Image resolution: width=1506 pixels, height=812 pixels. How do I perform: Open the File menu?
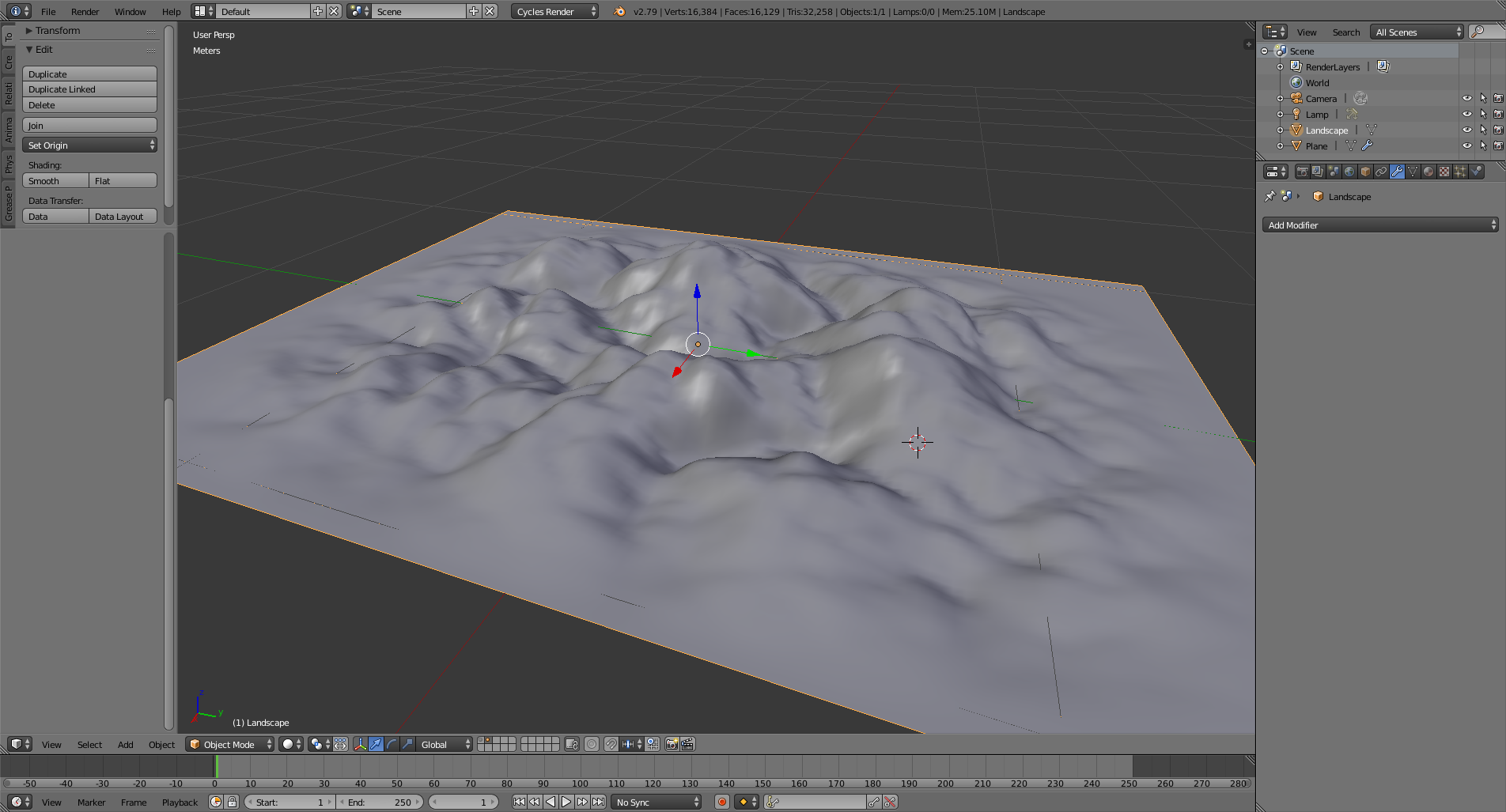pos(48,11)
